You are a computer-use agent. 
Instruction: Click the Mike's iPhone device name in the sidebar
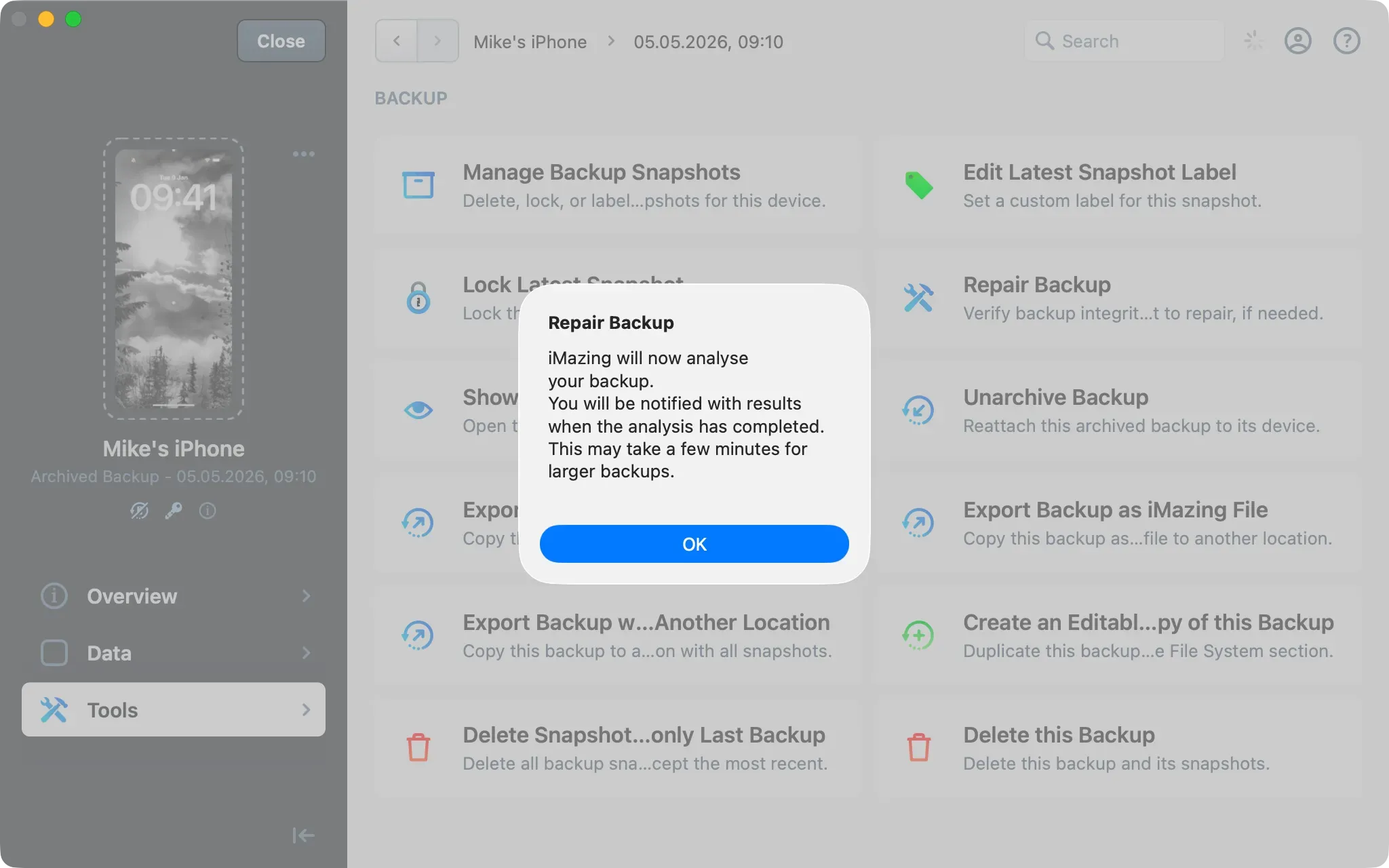pyautogui.click(x=174, y=449)
